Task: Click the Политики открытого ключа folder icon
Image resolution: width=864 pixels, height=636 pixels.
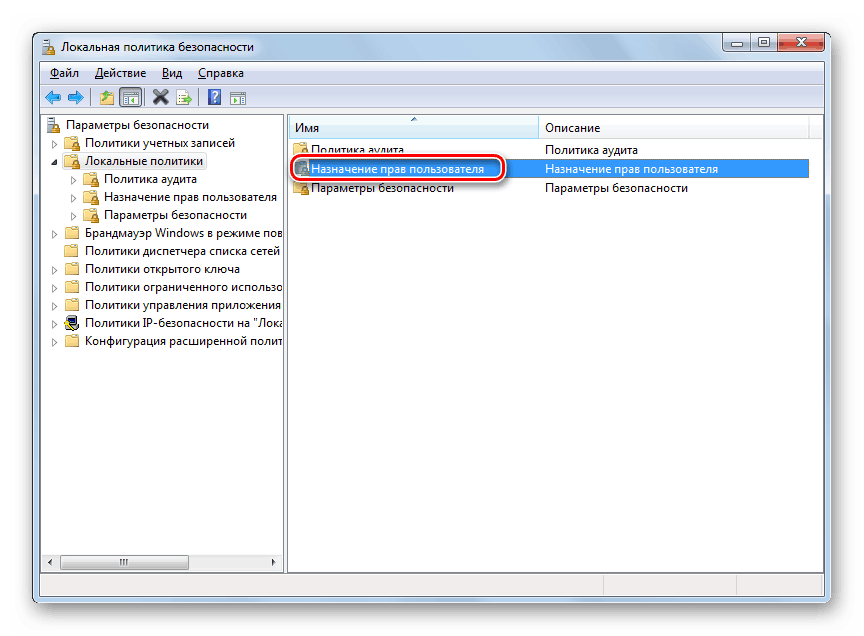Action: click(x=72, y=269)
